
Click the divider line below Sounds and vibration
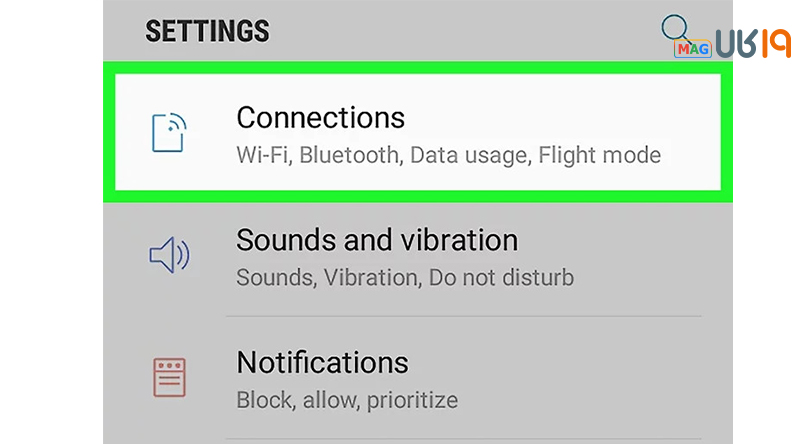(x=464, y=316)
